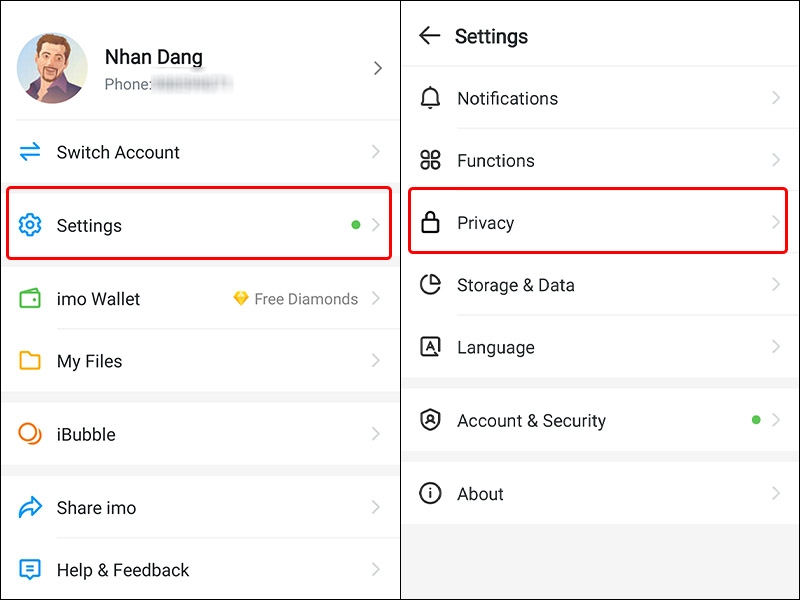Image resolution: width=800 pixels, height=600 pixels.
Task: Click the Notifications bell icon
Action: (430, 97)
